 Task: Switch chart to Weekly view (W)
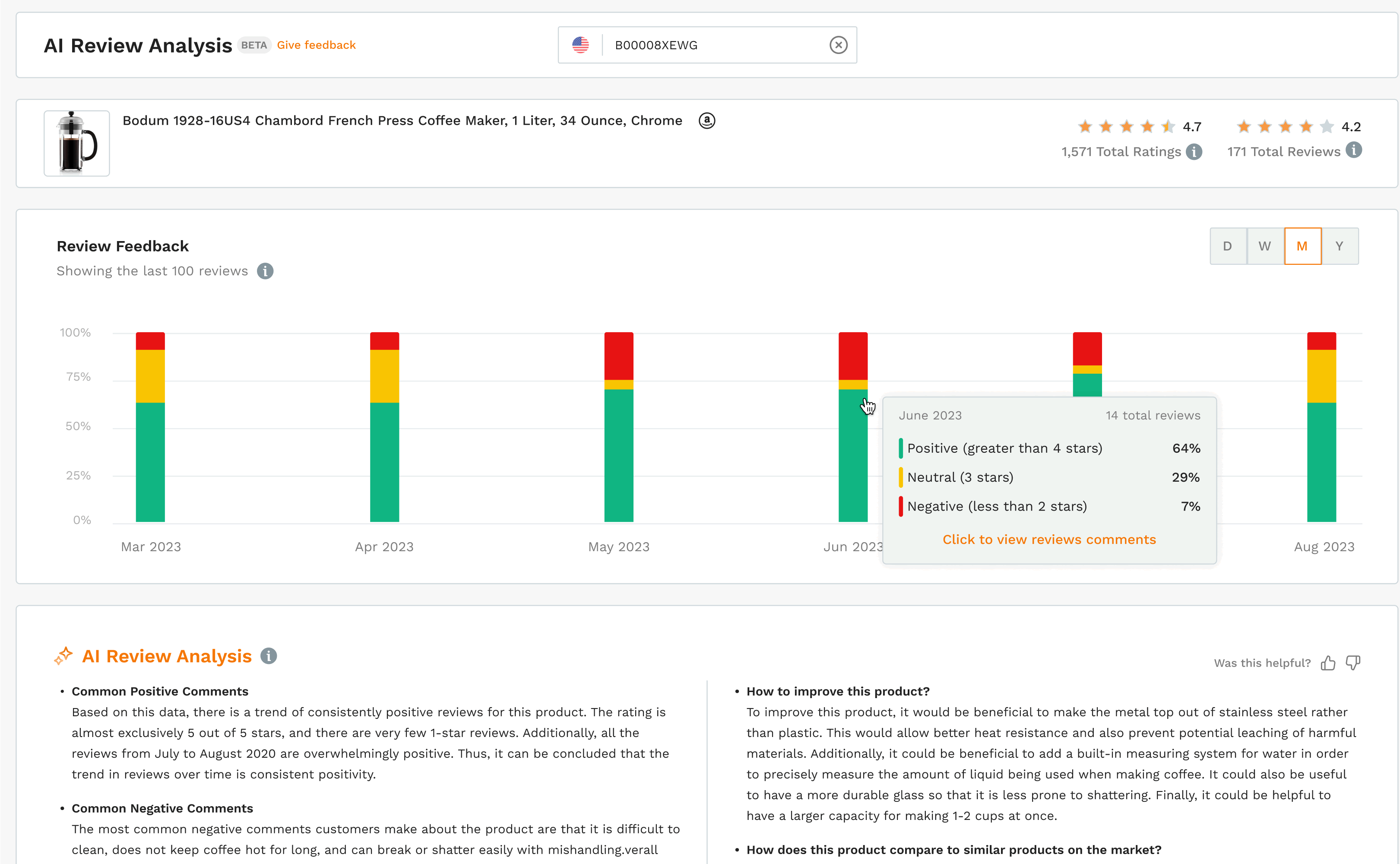[x=1265, y=246]
